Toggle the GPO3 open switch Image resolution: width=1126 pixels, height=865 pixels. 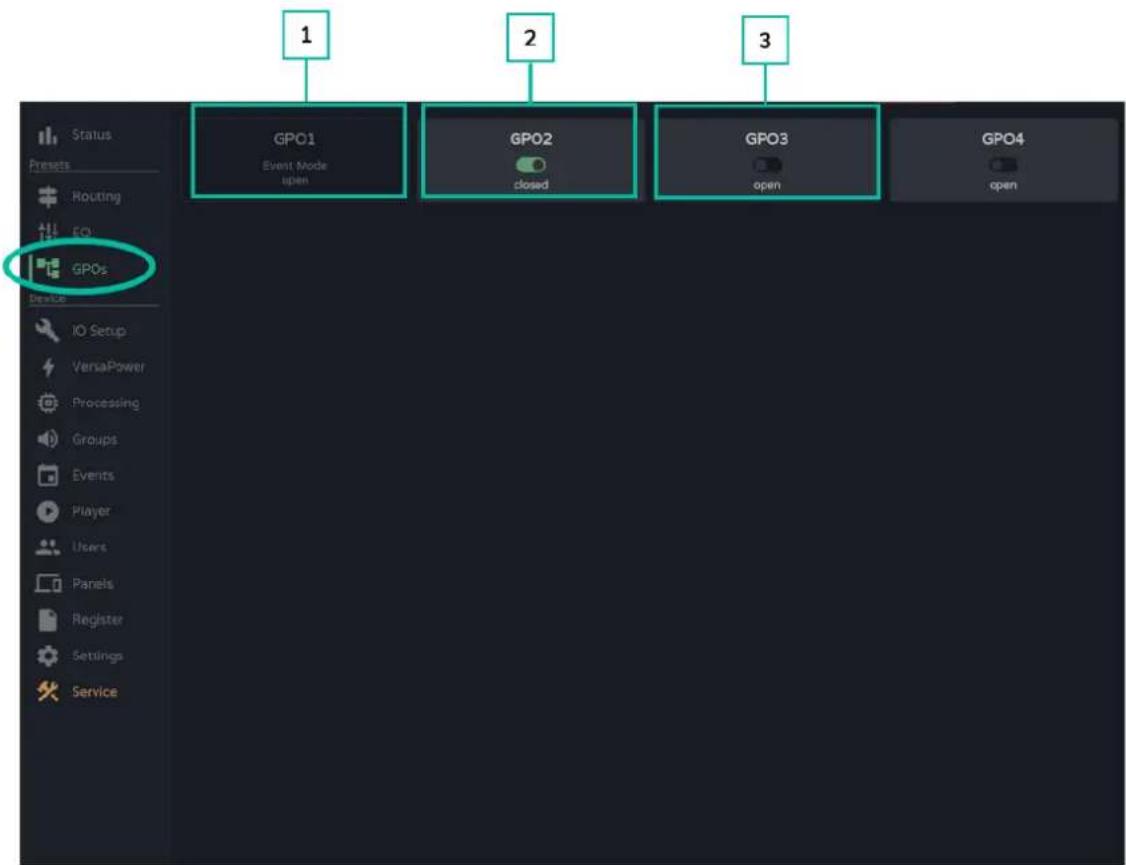pos(767,165)
